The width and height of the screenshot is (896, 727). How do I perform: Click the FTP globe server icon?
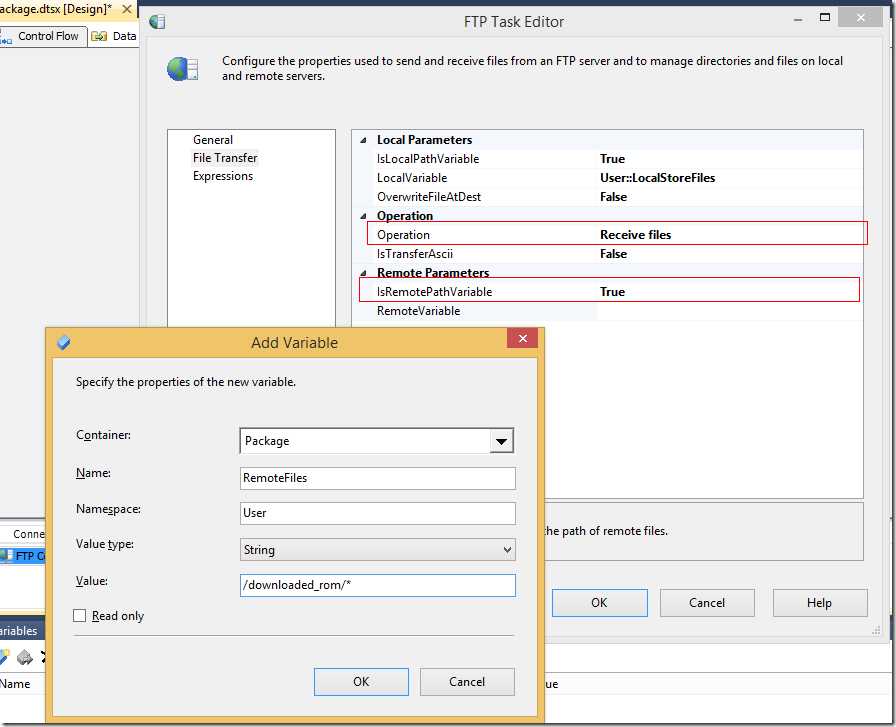point(182,69)
